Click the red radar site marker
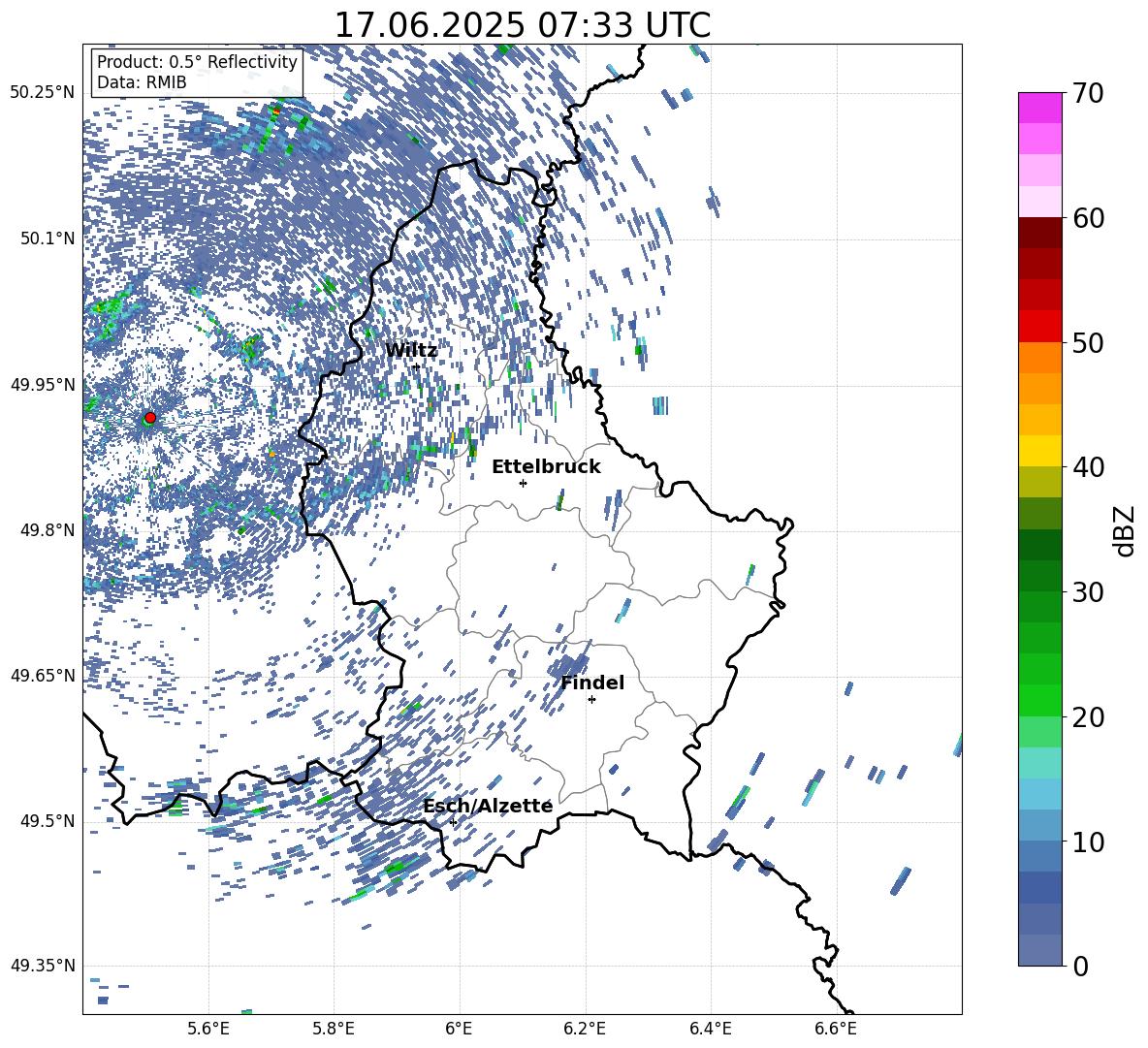 (x=150, y=418)
